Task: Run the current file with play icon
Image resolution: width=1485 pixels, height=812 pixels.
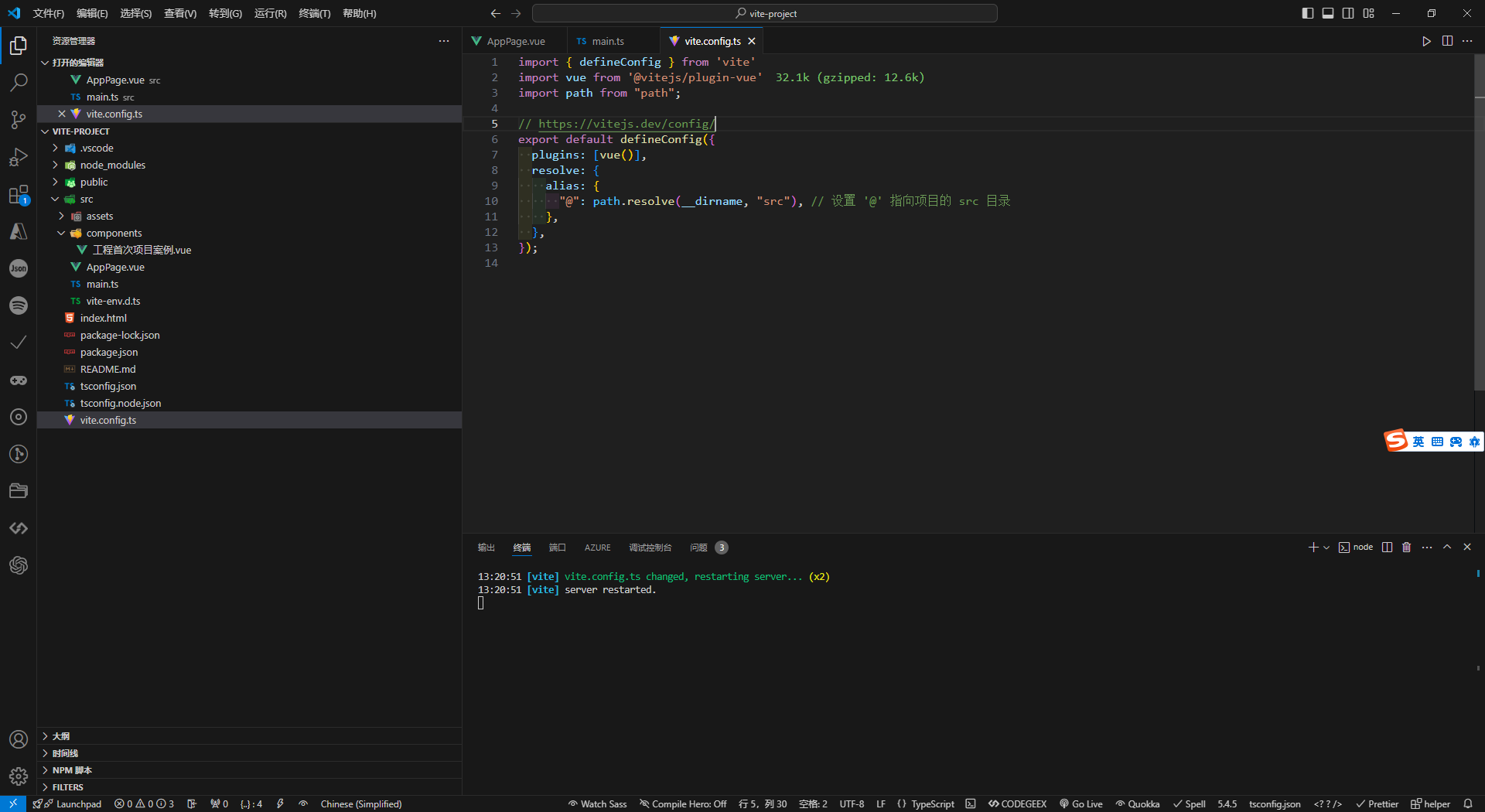Action: click(1426, 41)
